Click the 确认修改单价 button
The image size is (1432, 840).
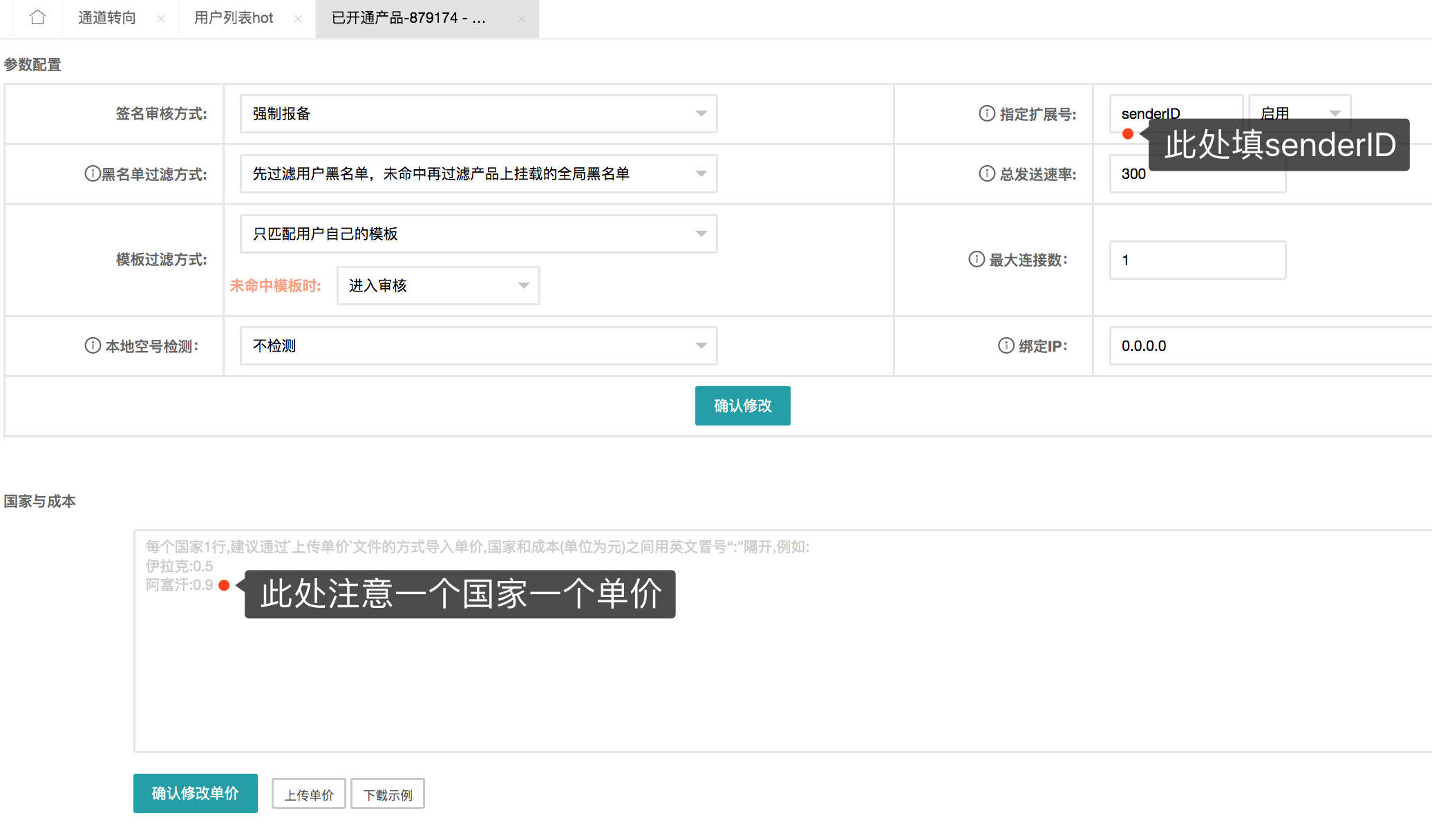click(x=195, y=793)
